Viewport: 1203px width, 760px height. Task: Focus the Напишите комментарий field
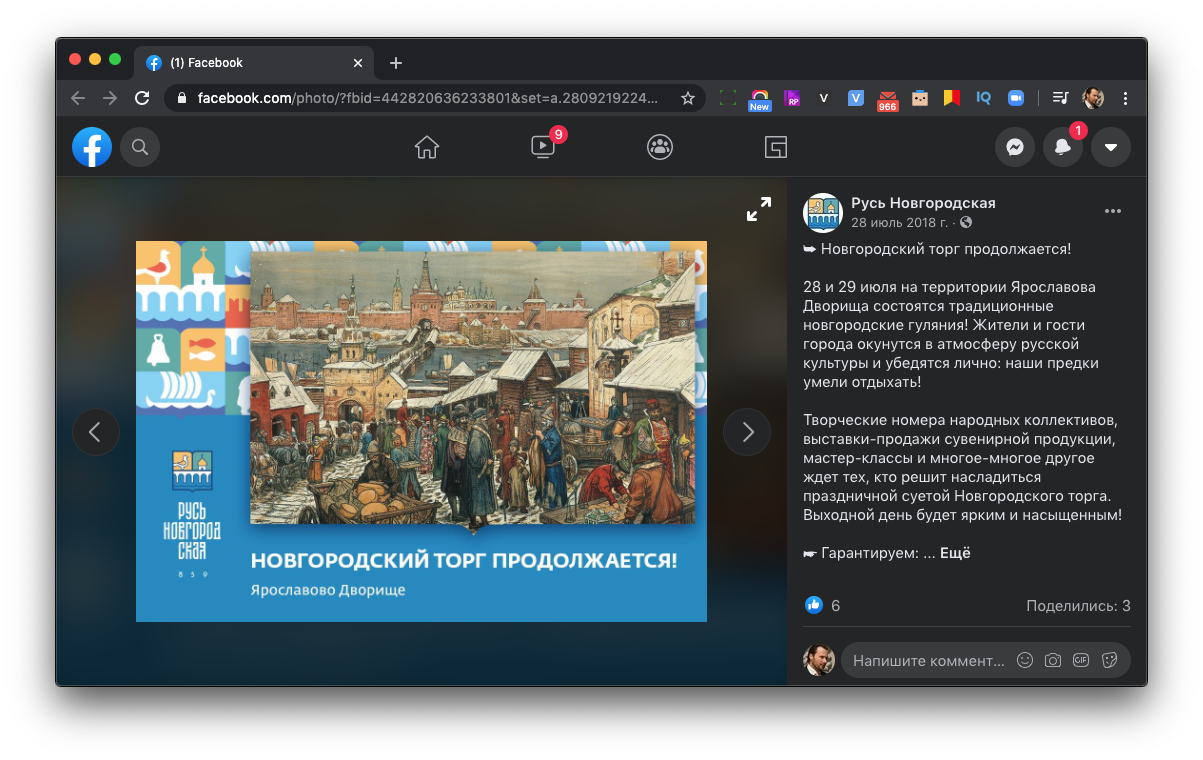click(928, 660)
